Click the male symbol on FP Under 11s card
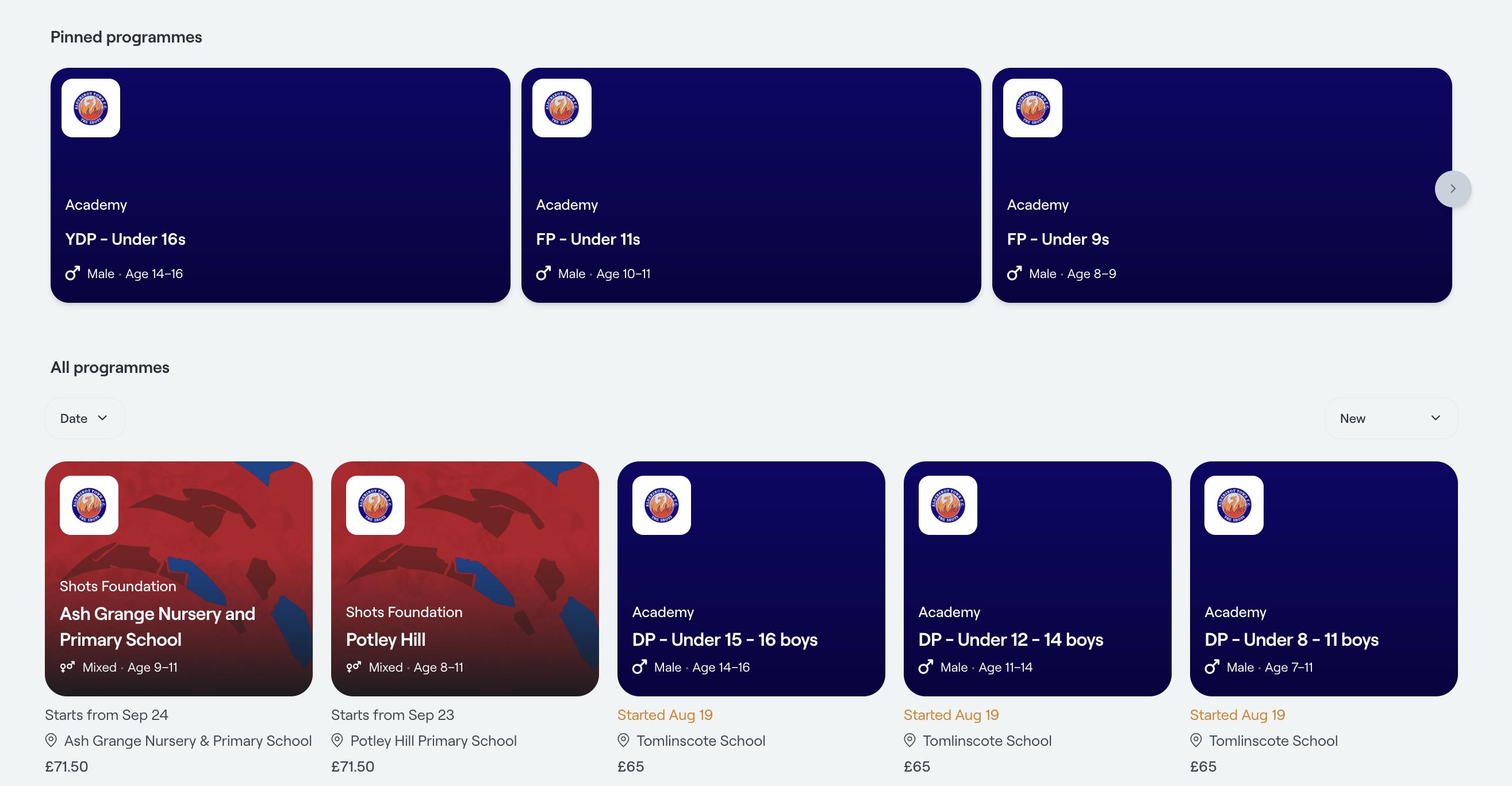 [543, 273]
